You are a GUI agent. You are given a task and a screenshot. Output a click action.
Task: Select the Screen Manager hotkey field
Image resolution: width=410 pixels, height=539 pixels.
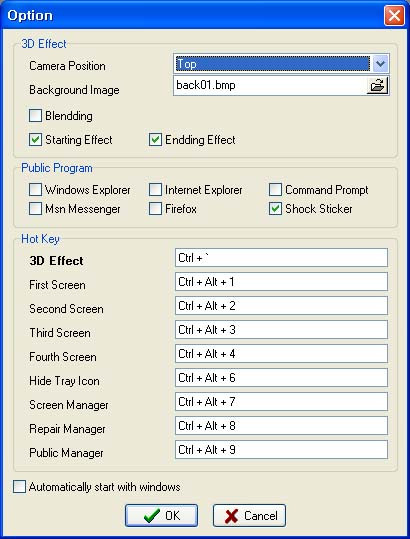281,402
